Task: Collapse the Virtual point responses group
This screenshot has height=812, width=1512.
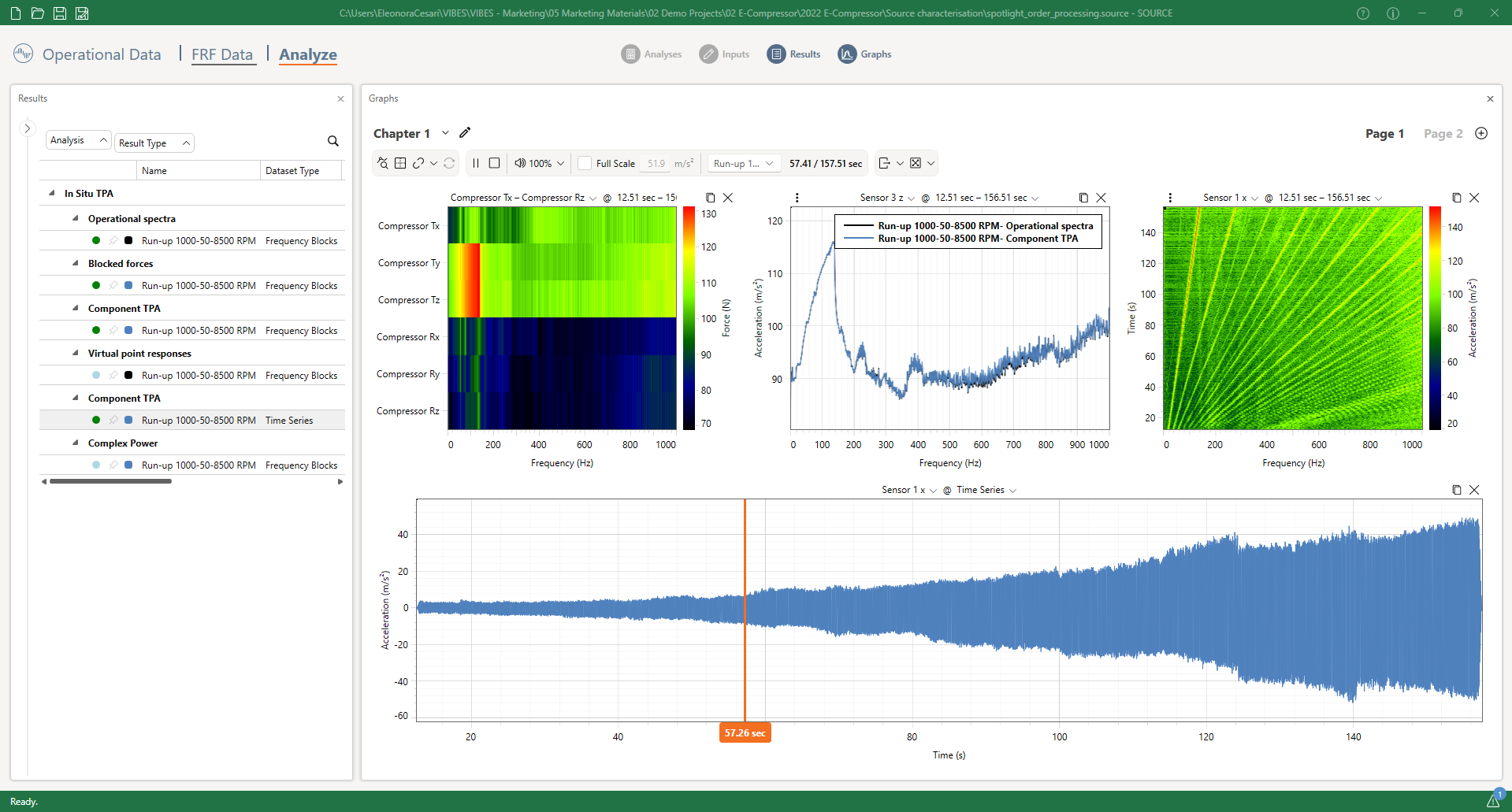Action: pos(76,354)
